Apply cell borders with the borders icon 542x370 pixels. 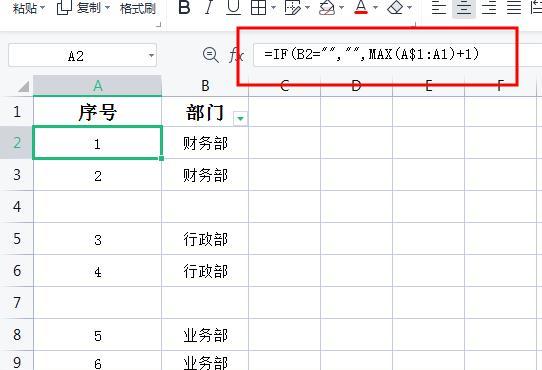(259, 7)
